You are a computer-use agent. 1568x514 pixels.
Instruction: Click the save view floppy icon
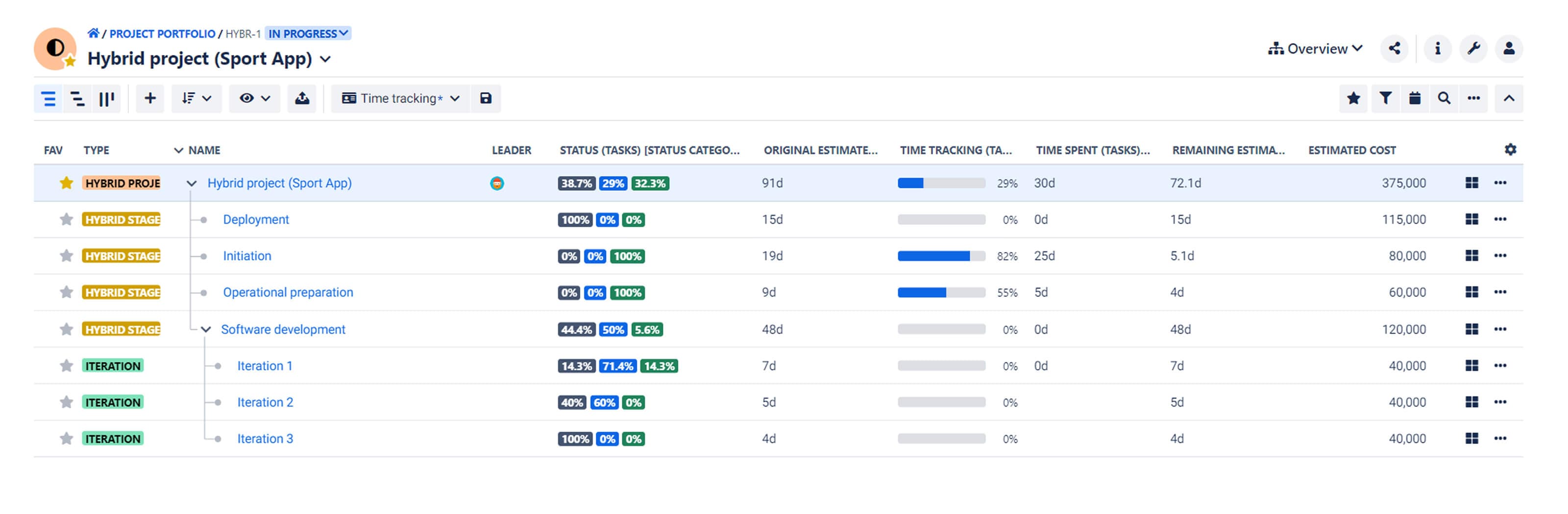pos(485,98)
